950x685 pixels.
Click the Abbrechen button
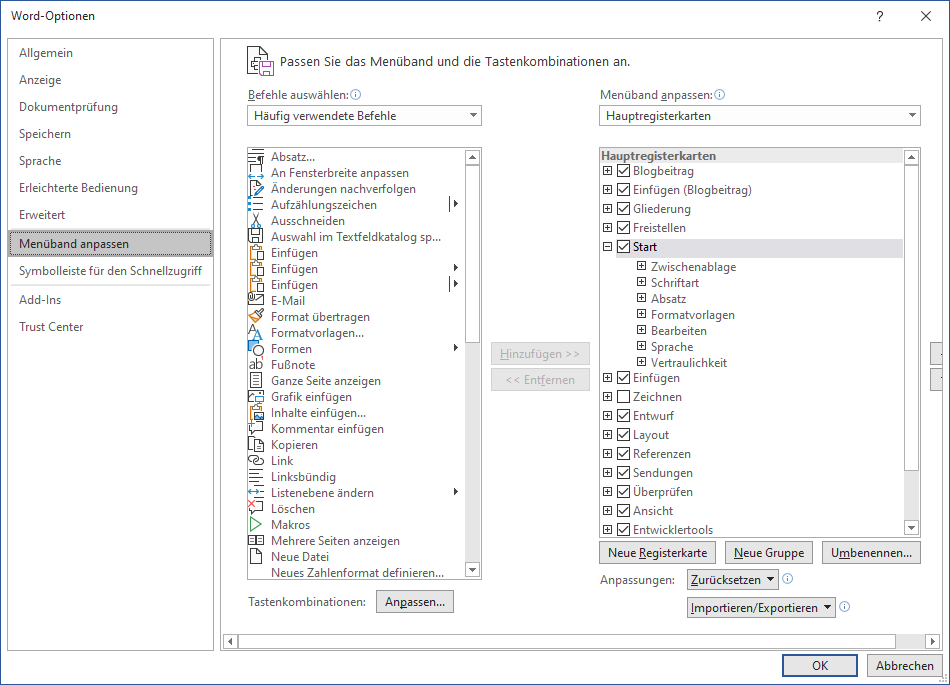point(905,666)
